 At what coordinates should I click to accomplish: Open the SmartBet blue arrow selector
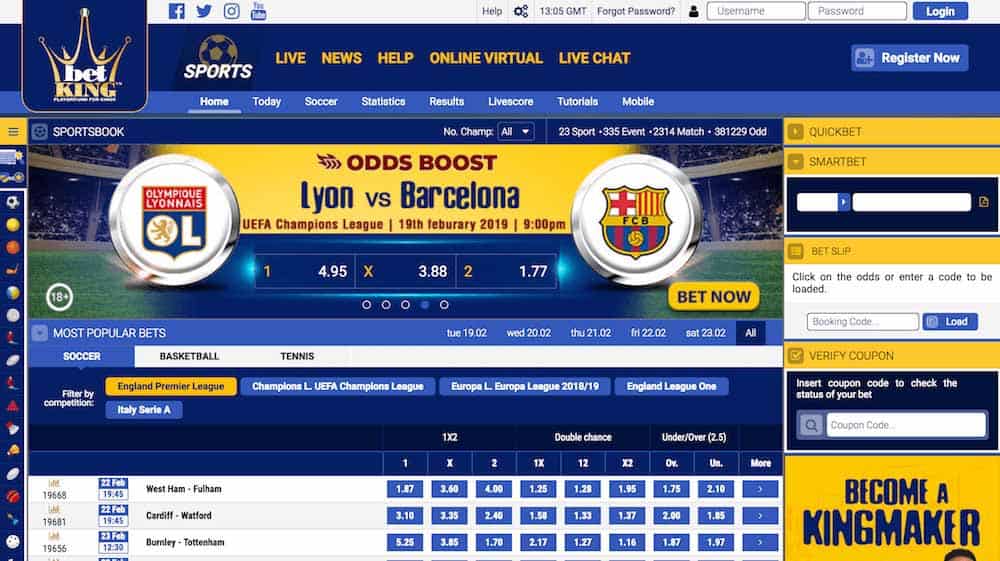[x=843, y=202]
